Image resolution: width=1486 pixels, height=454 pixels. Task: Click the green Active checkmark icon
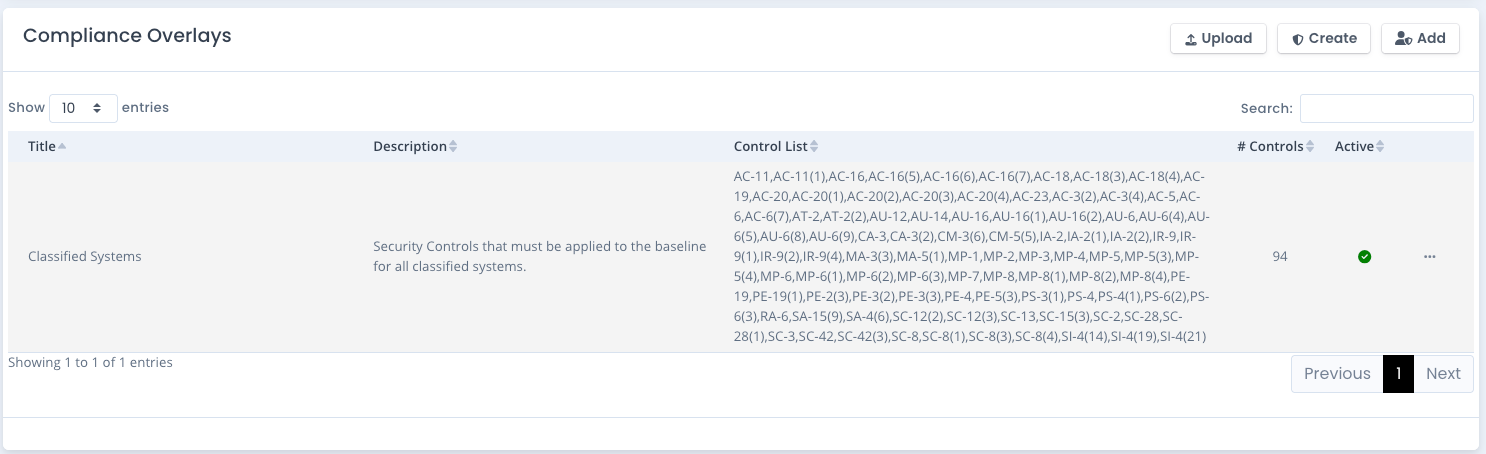[1364, 257]
